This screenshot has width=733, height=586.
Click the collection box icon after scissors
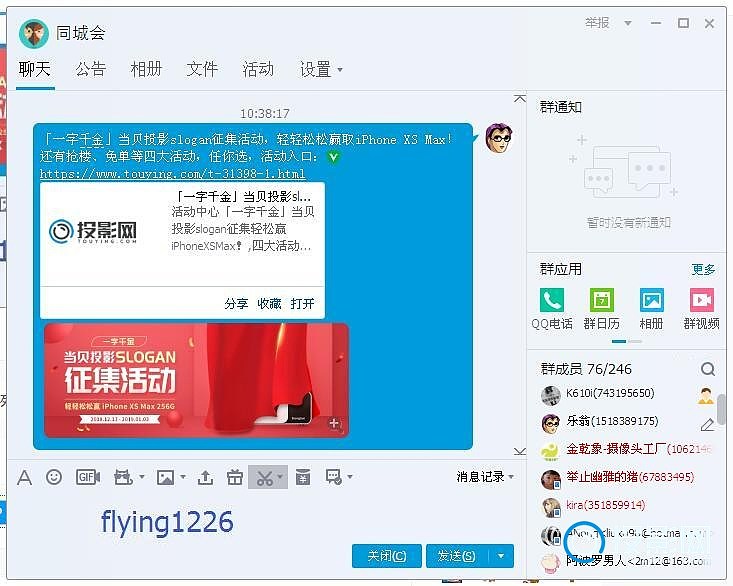coord(303,477)
